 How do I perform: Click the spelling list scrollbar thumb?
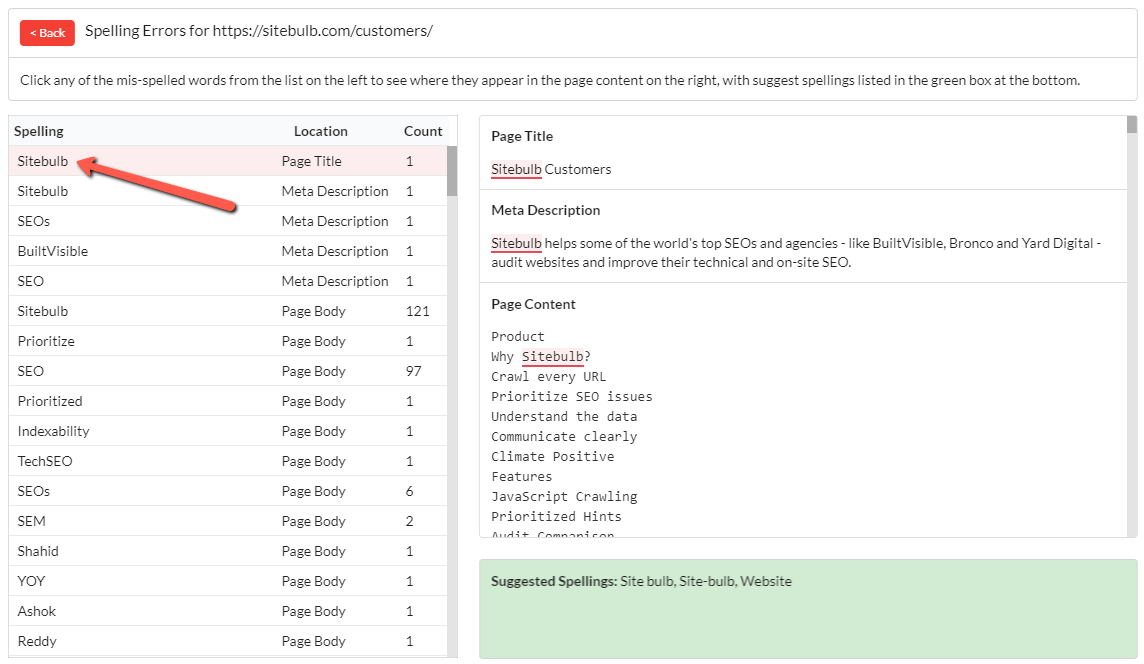coord(452,171)
